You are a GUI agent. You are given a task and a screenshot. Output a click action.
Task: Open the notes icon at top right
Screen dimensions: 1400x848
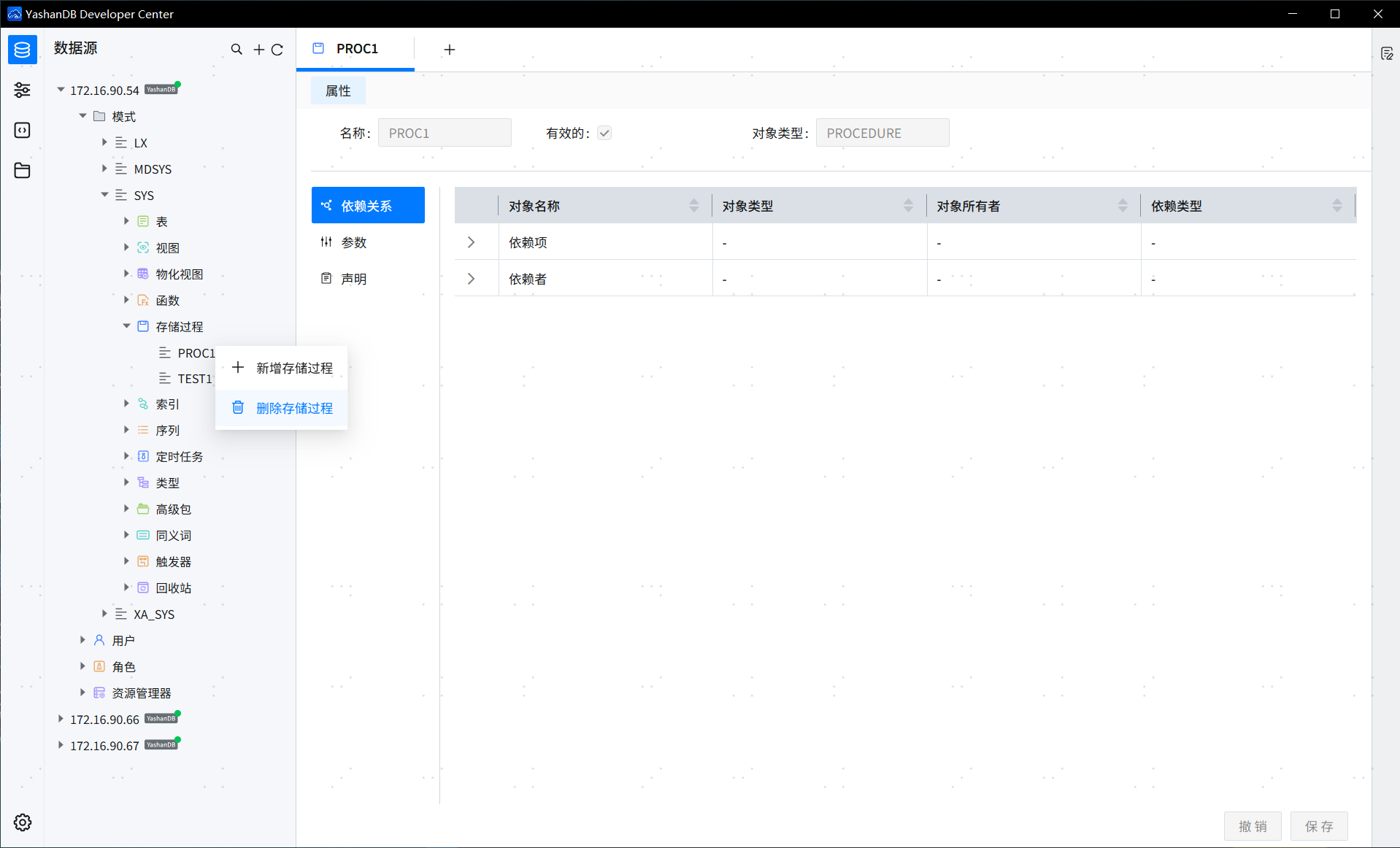[x=1387, y=53]
